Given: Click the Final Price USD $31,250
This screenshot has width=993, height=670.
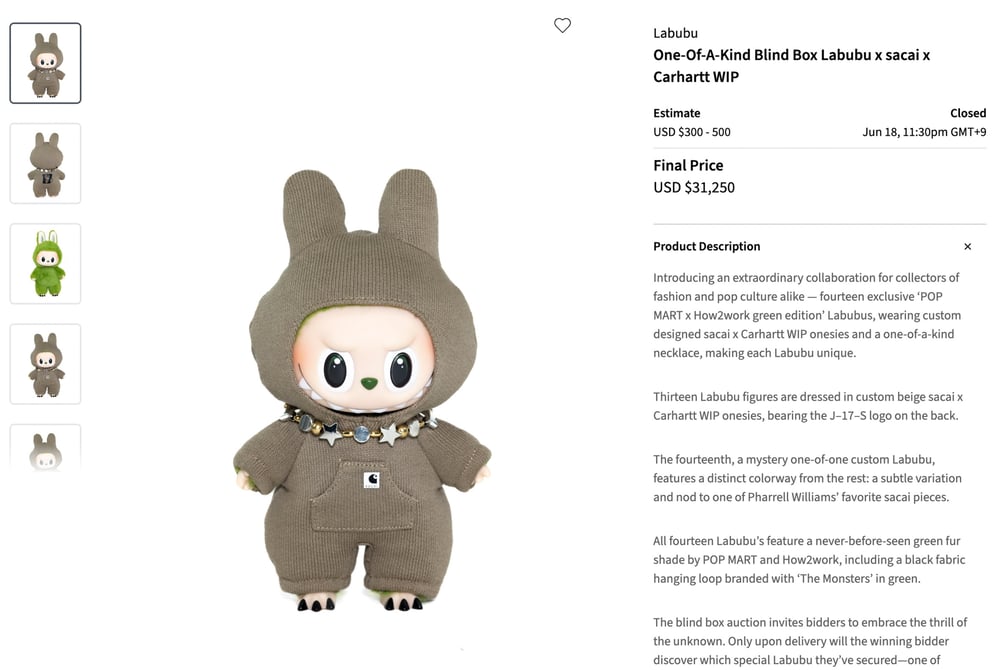Looking at the screenshot, I should click(x=694, y=187).
